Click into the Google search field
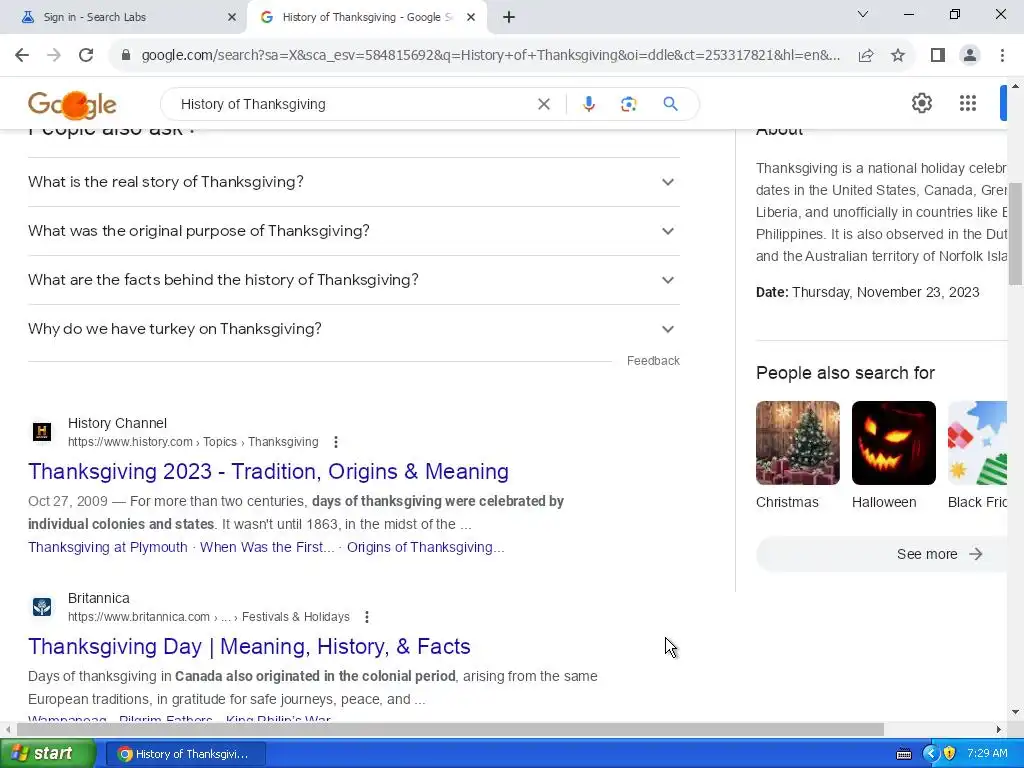Screen dimensions: 1024x768 pos(353,104)
